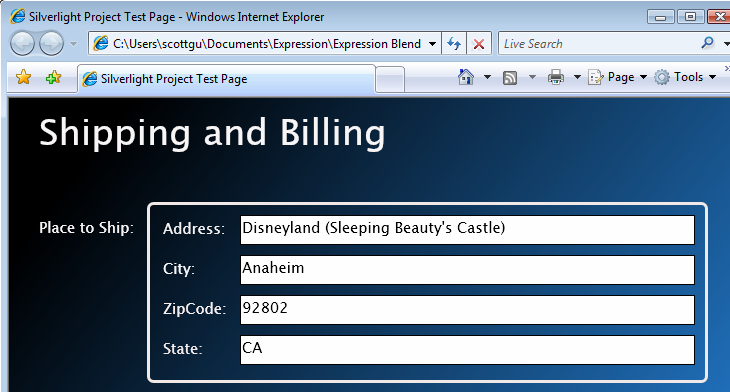Expand the Feeds dropdown arrow

tap(532, 77)
